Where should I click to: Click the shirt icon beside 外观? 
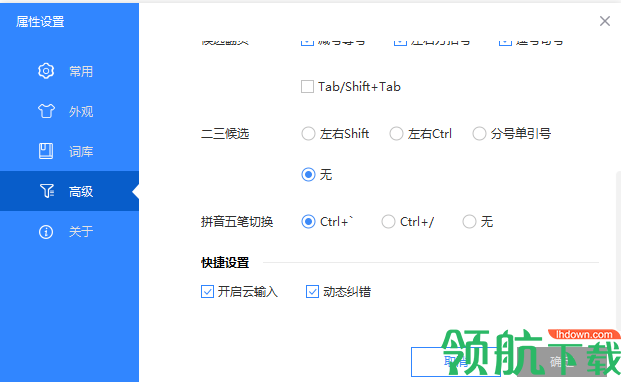click(46, 111)
